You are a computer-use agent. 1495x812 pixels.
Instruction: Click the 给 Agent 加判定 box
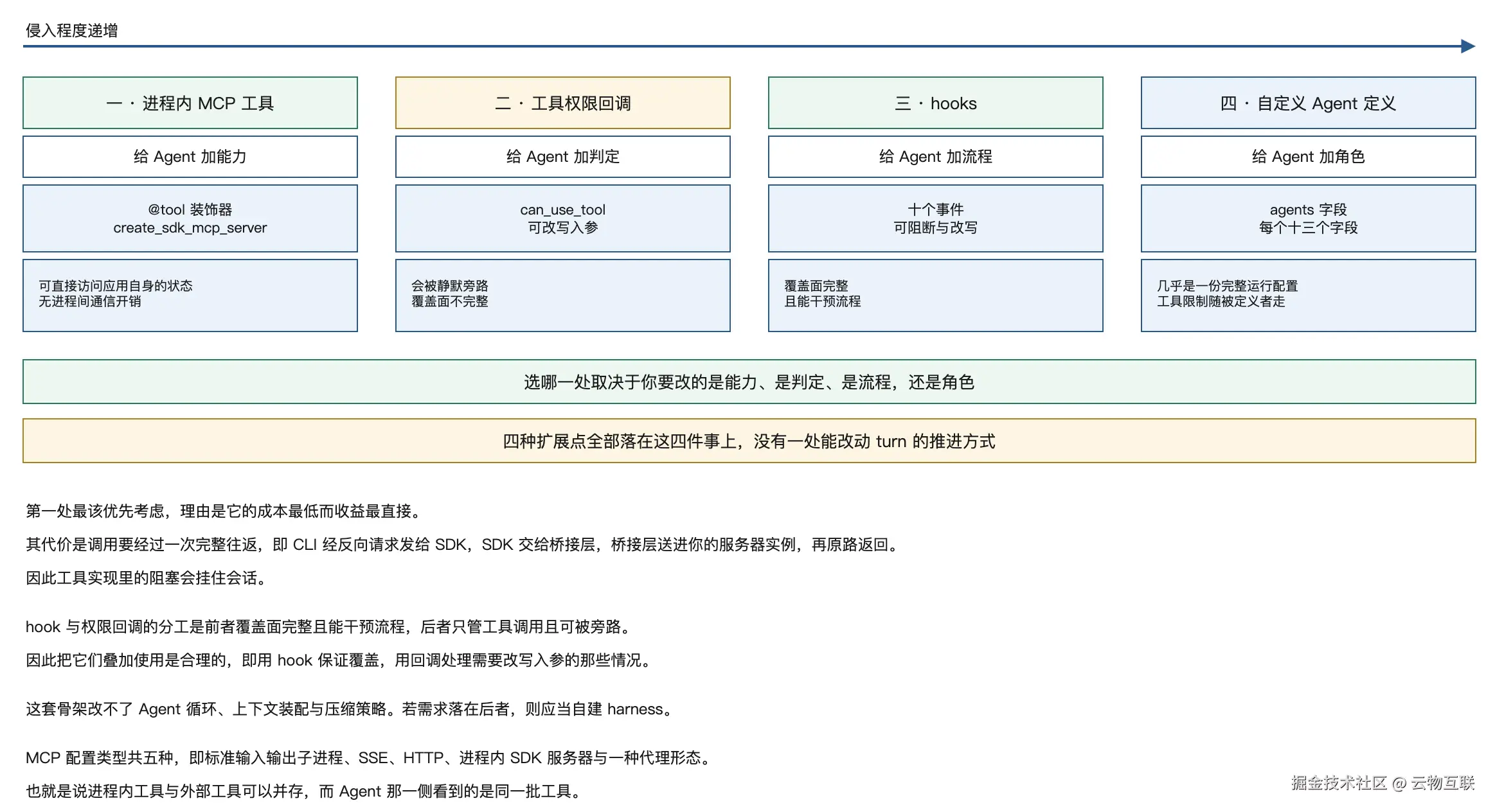[563, 157]
